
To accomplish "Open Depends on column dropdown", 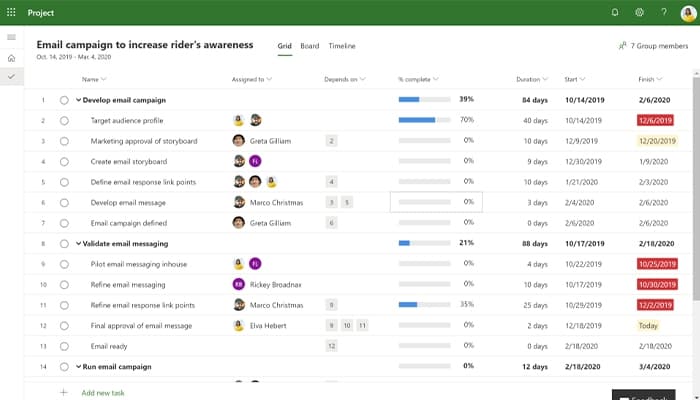I will 362,79.
